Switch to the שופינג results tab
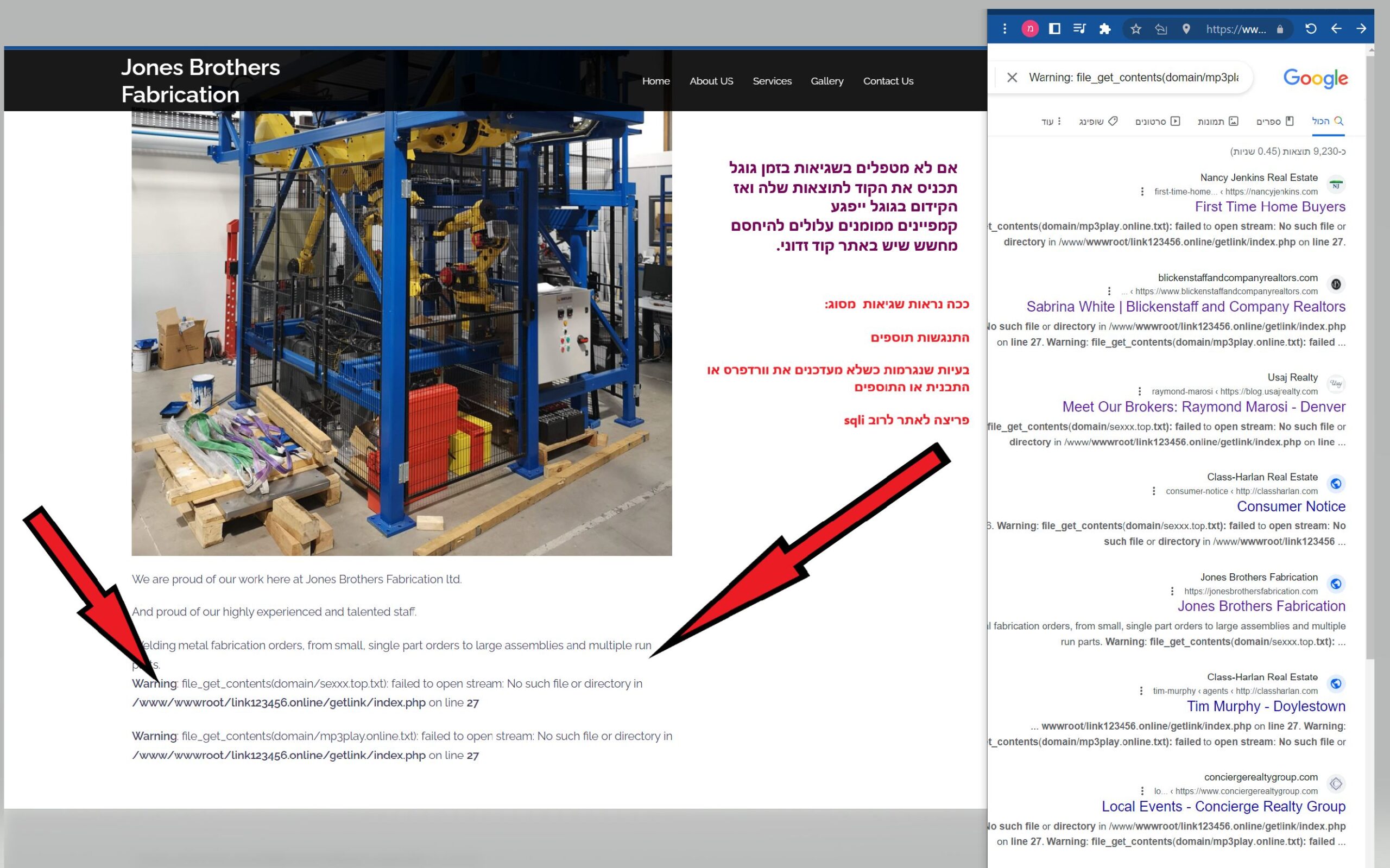 click(x=1098, y=121)
